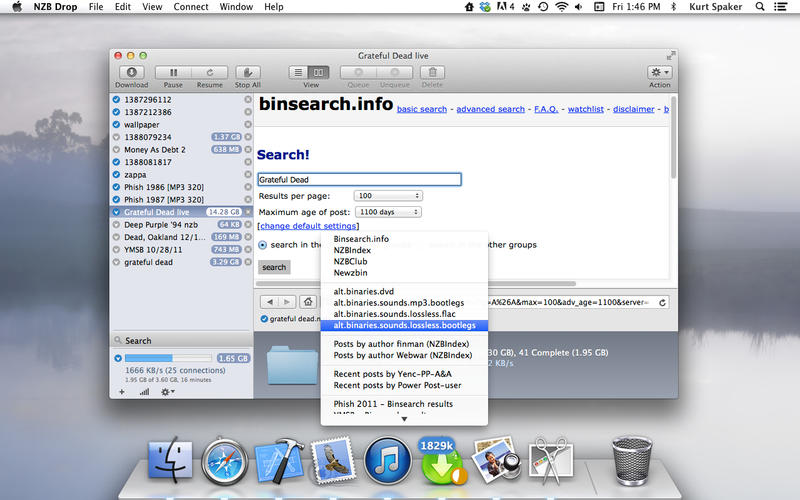Click the search button on the page

pyautogui.click(x=274, y=267)
